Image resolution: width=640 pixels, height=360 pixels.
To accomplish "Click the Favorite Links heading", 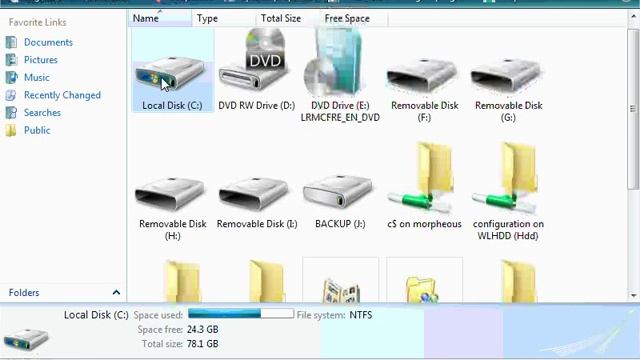I will [x=38, y=22].
